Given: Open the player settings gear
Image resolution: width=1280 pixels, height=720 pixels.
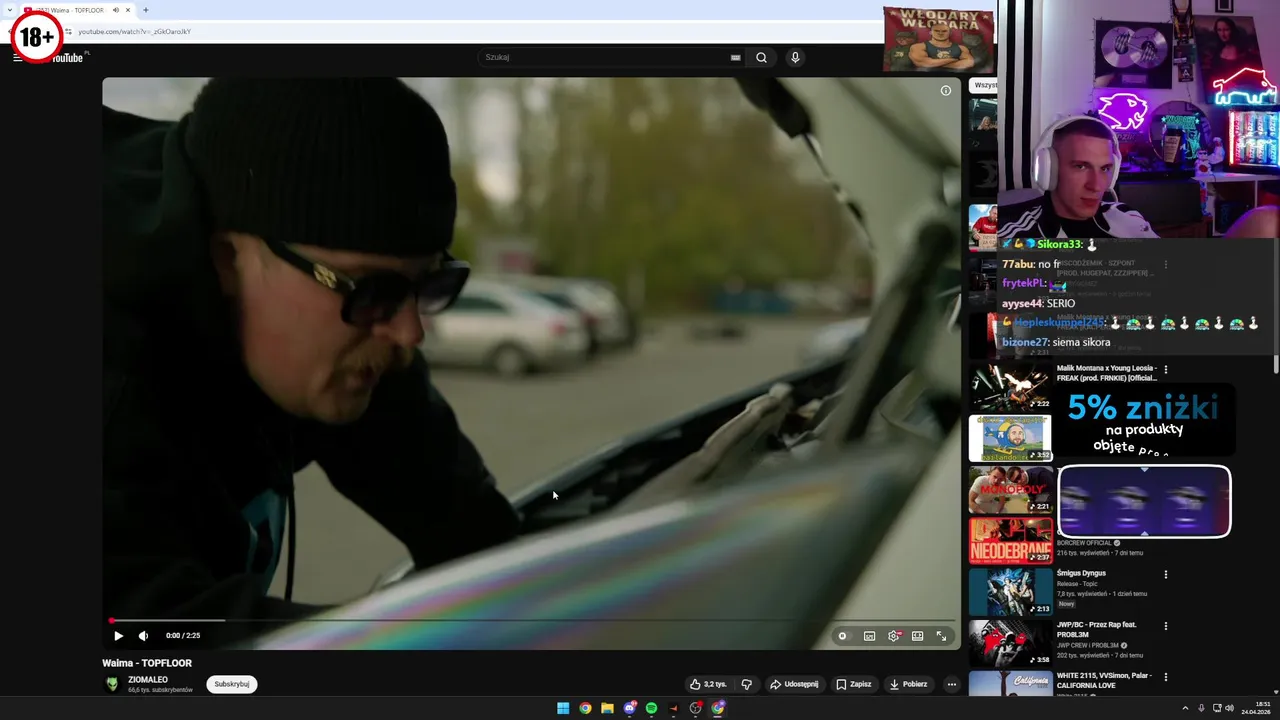Looking at the screenshot, I should click(894, 636).
